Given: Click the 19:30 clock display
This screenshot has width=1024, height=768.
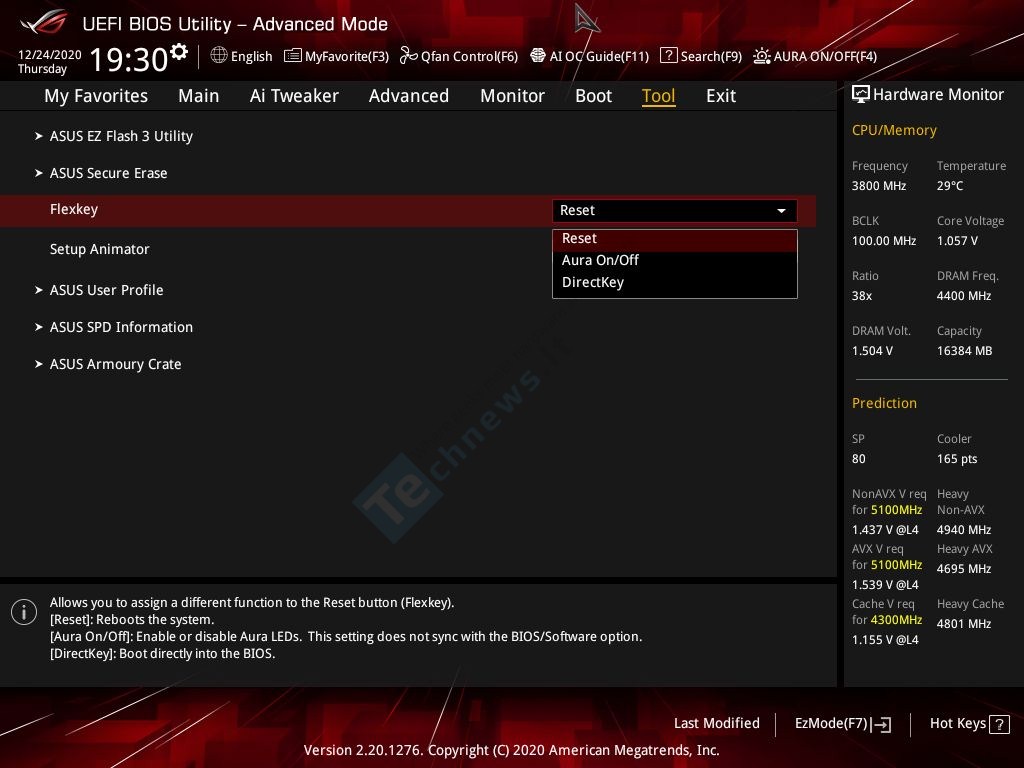Looking at the screenshot, I should point(129,59).
